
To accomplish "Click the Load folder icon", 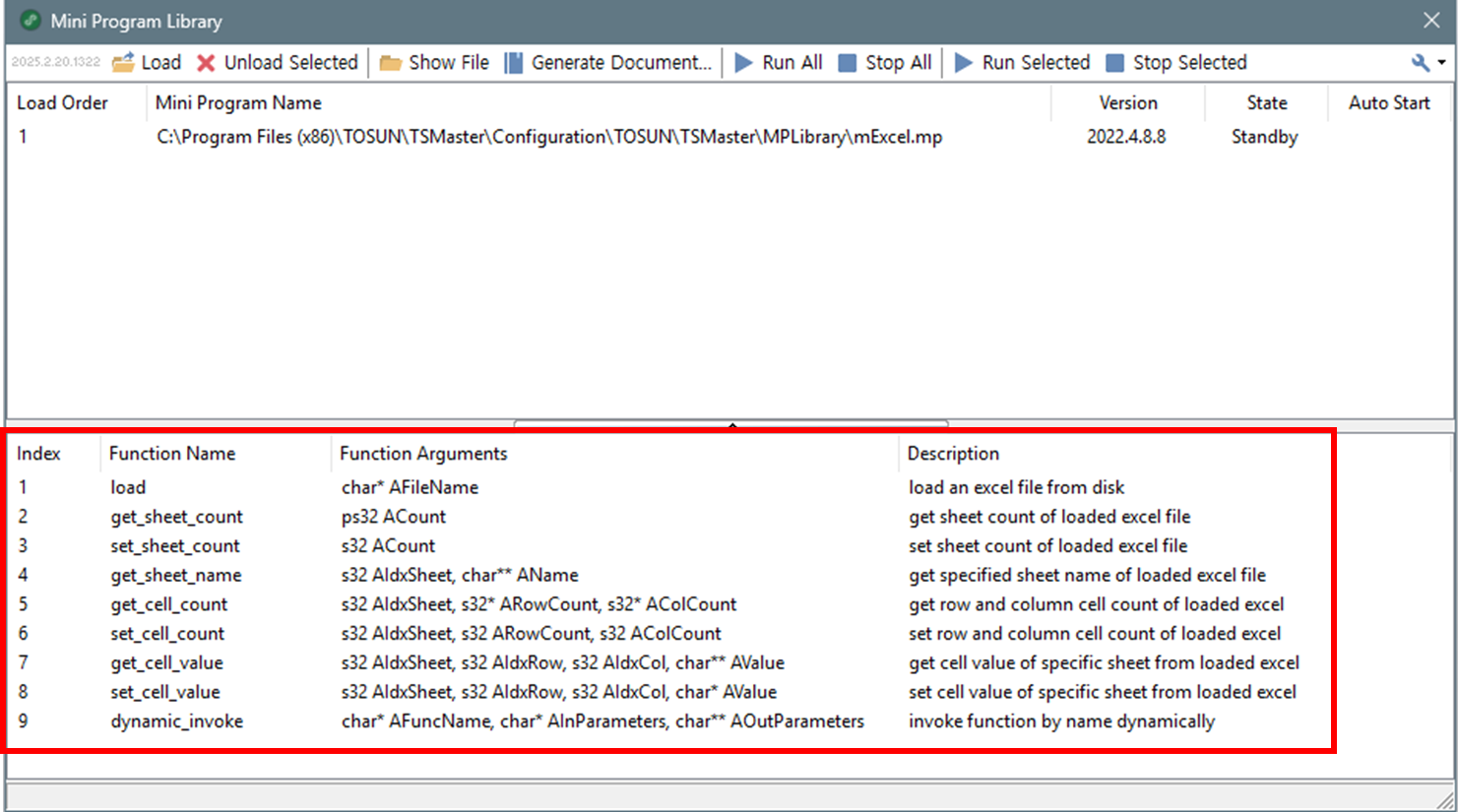I will click(123, 63).
